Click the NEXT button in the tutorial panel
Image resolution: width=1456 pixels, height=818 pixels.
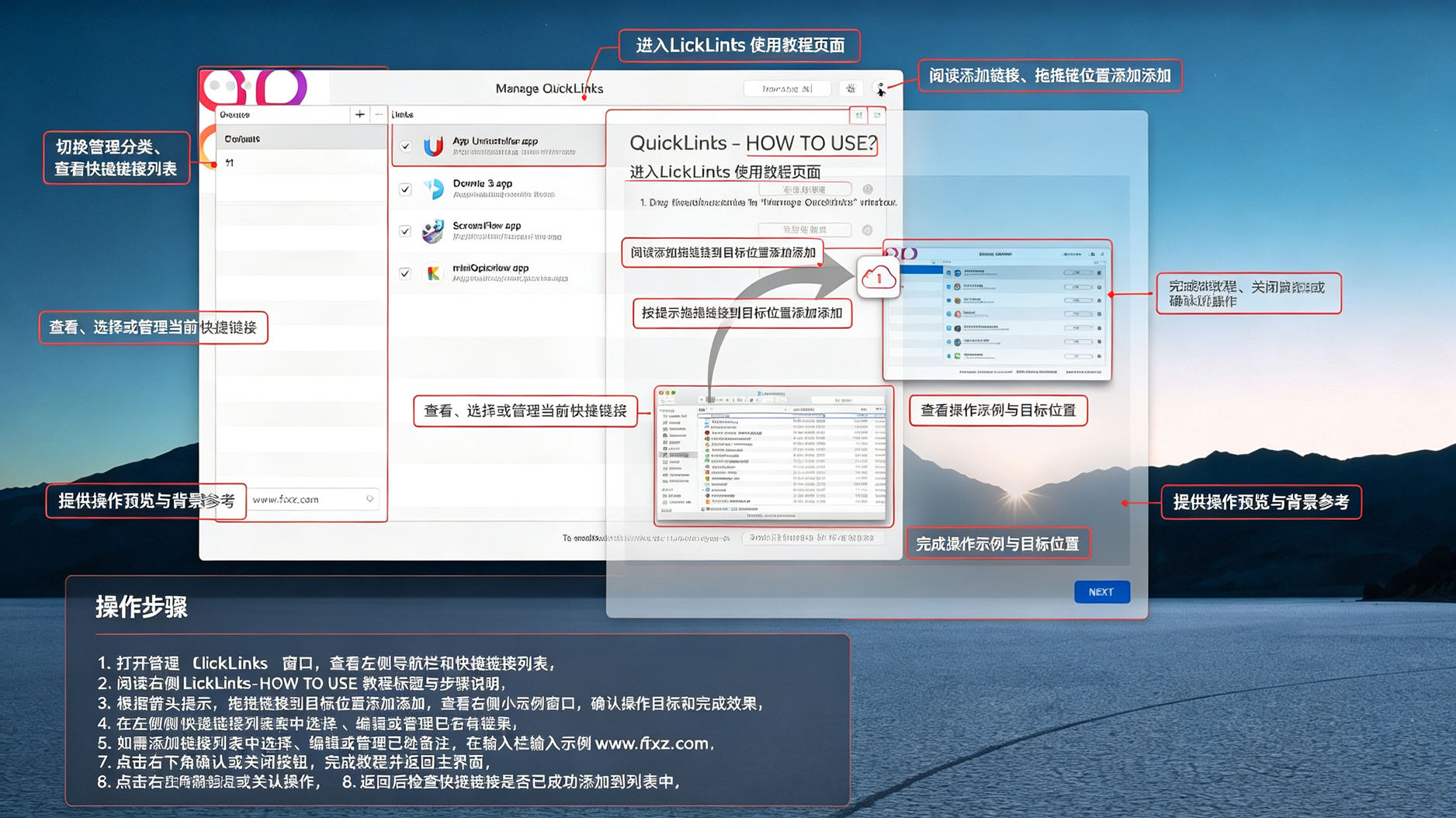click(1101, 591)
